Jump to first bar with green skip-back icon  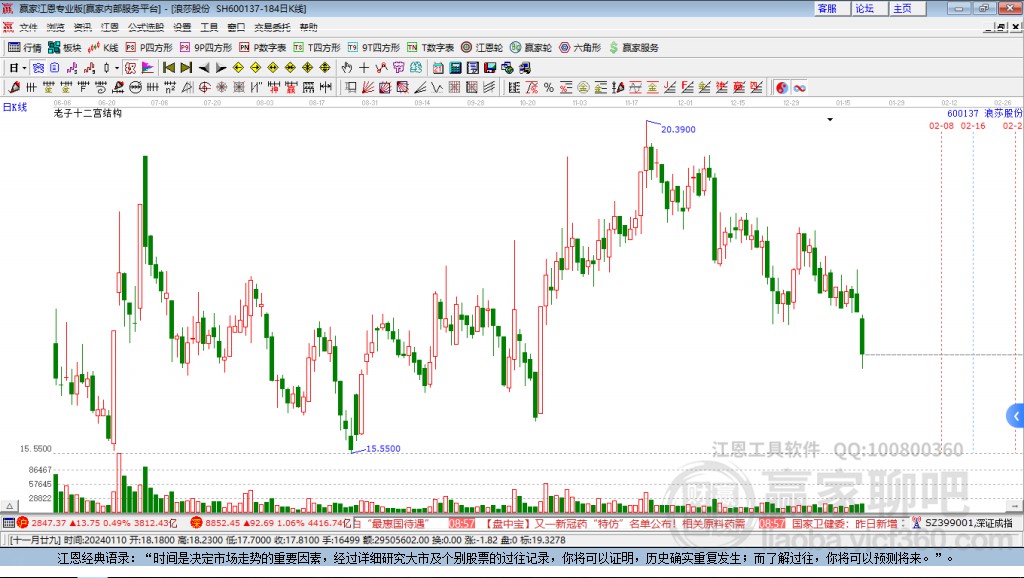168,68
